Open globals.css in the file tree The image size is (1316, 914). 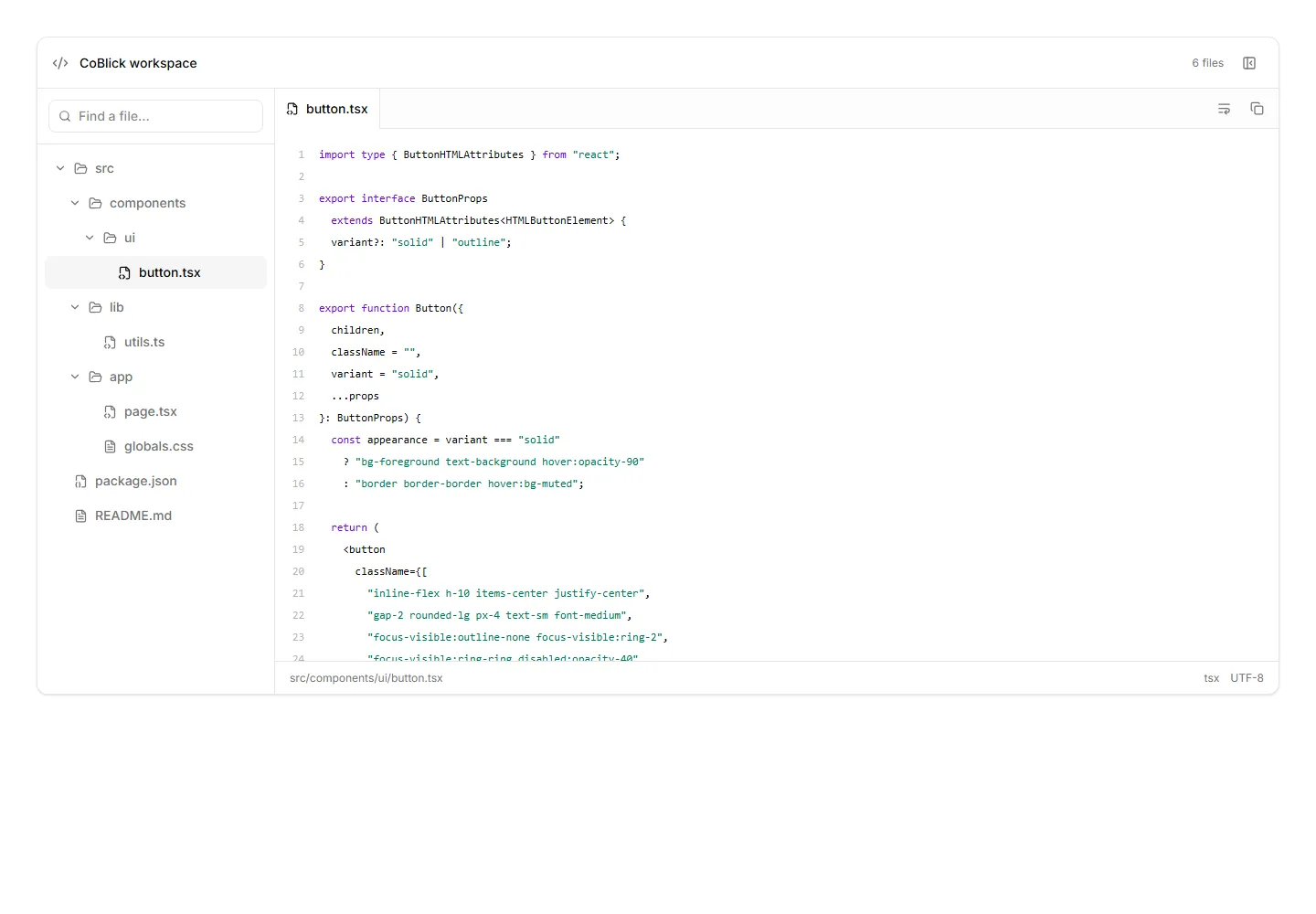(x=155, y=446)
